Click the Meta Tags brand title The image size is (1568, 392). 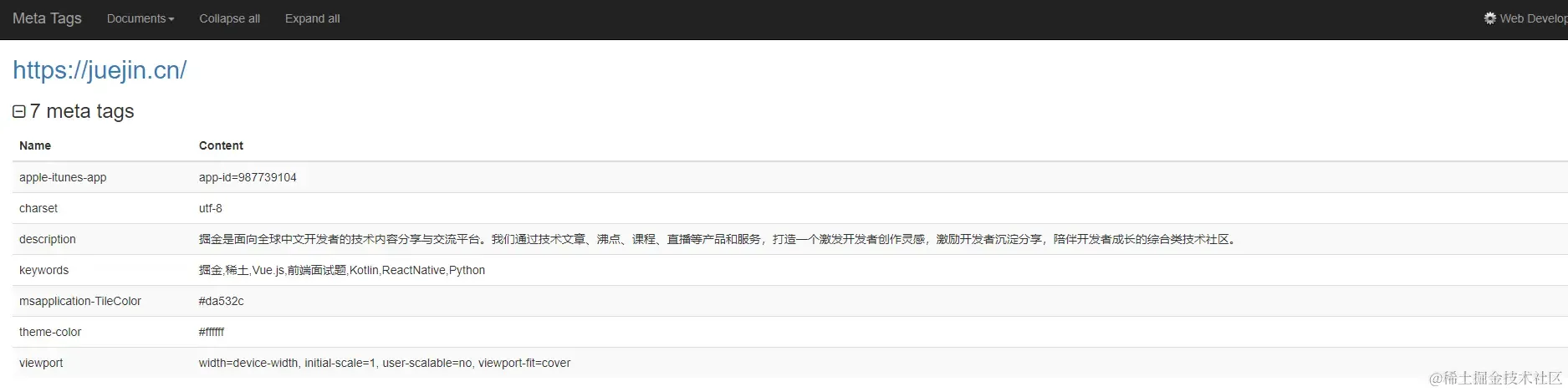click(47, 18)
